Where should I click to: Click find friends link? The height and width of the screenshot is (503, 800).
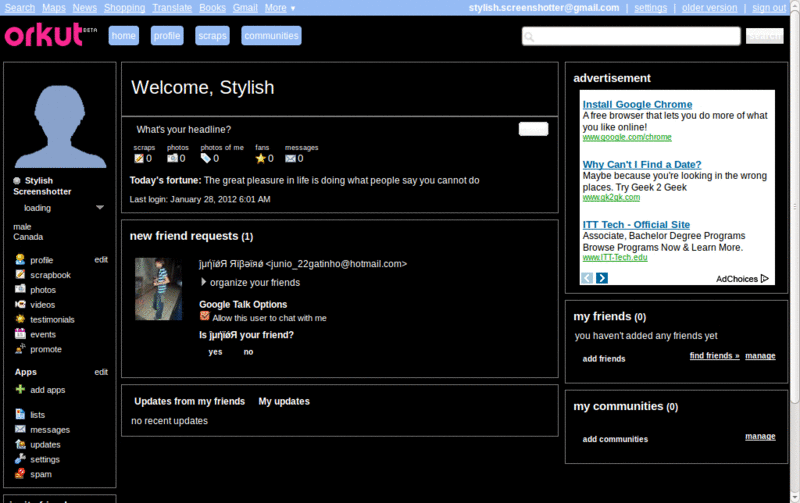coord(714,356)
